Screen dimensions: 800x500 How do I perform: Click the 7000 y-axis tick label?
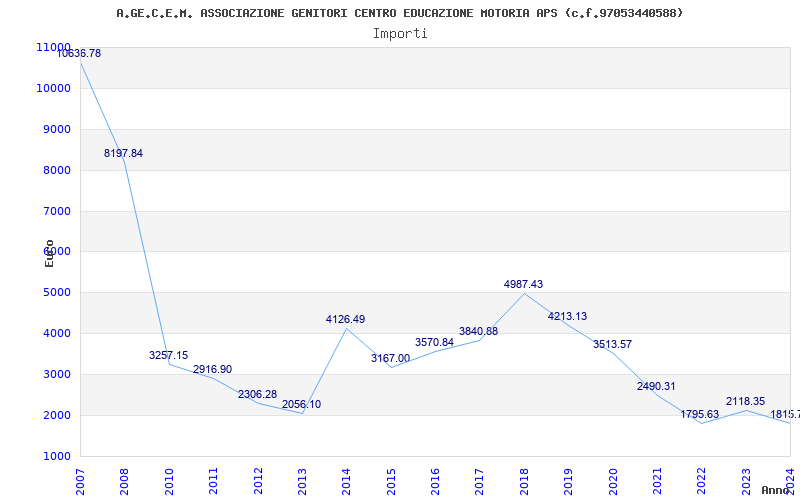(x=56, y=211)
